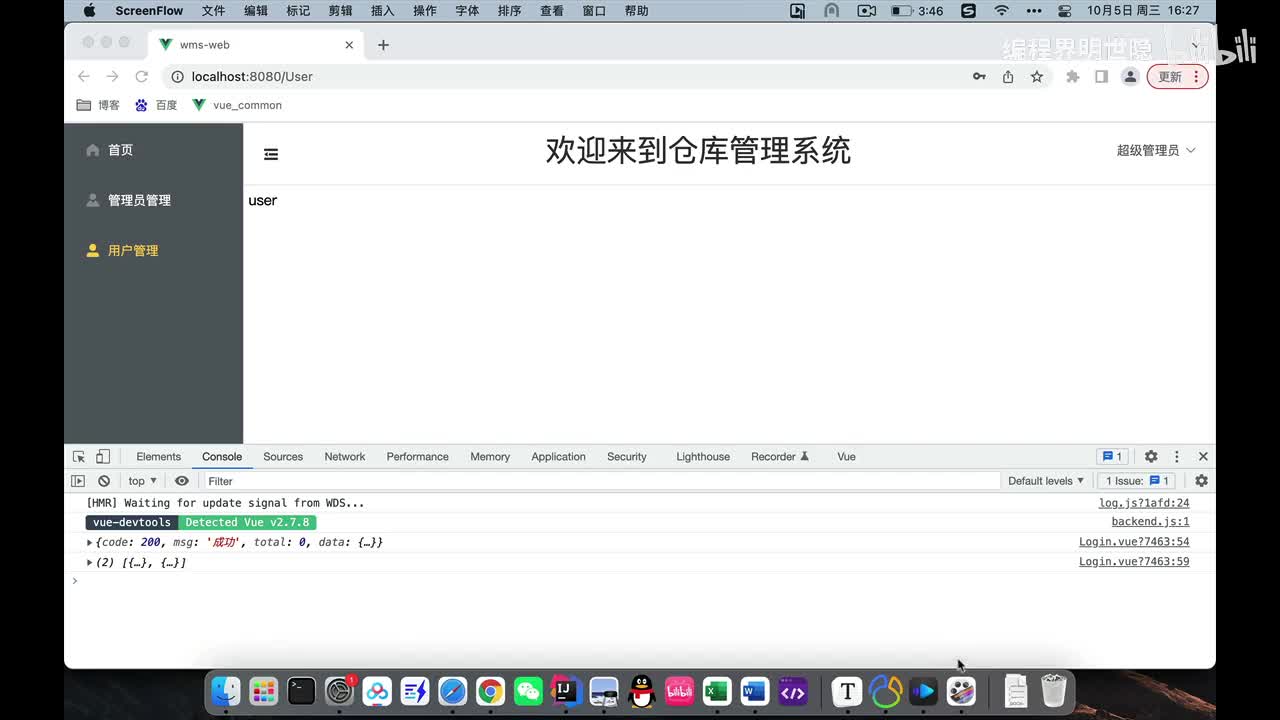
Task: Switch to the Elements tab
Action: click(x=159, y=456)
